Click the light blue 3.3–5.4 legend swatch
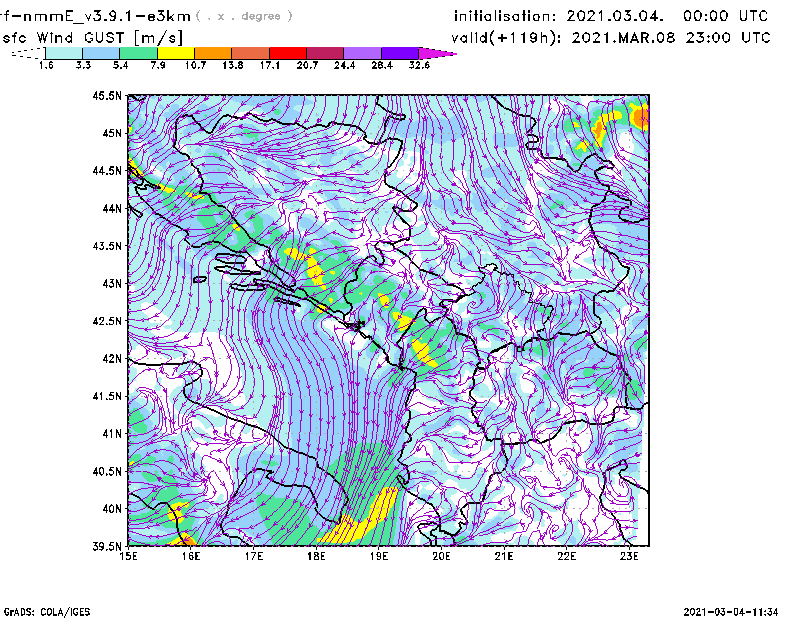Image resolution: width=800 pixels, height=618 pixels. tap(101, 53)
